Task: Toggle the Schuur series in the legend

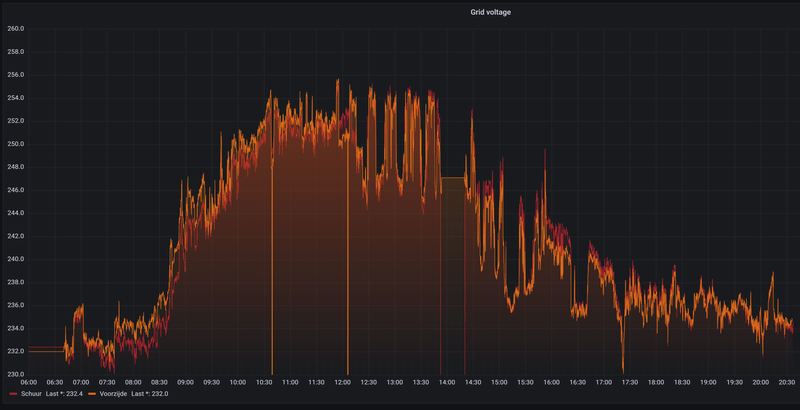Action: coord(31,394)
